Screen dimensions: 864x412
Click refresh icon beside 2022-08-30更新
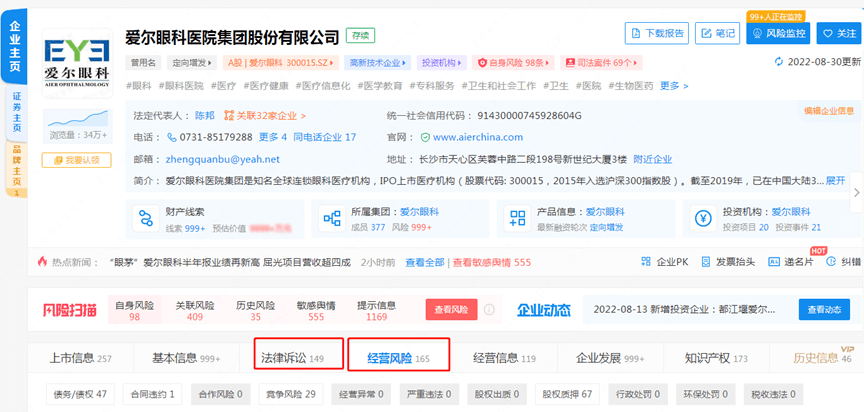pyautogui.click(x=779, y=62)
